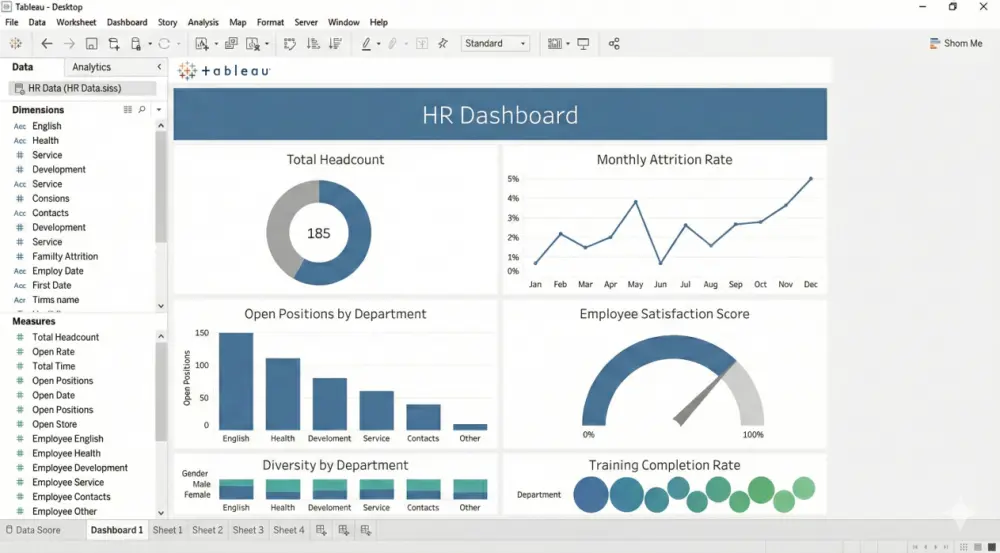Click the Sort descending icon
Screen dimensions: 1000x553
[x=335, y=43]
